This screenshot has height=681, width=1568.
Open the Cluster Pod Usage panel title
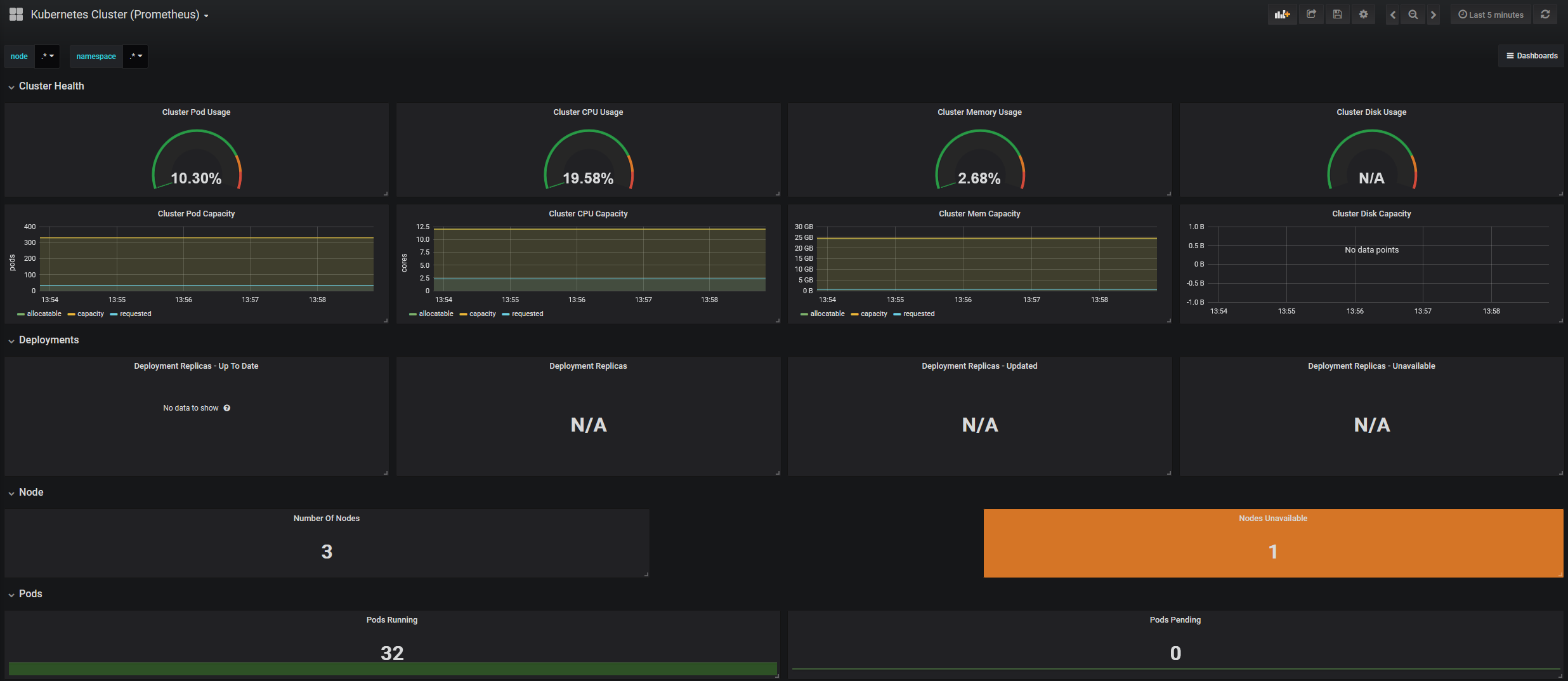pos(197,112)
